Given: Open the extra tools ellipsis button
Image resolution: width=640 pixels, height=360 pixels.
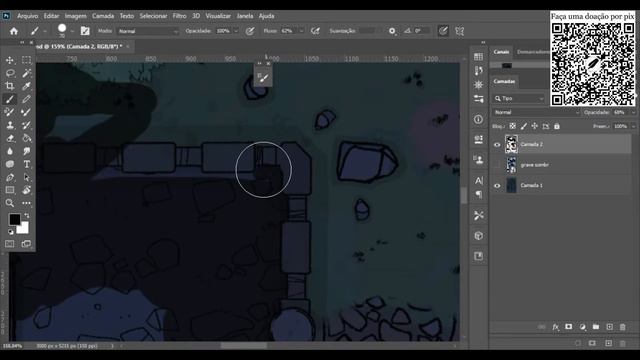Looking at the screenshot, I should coord(27,203).
